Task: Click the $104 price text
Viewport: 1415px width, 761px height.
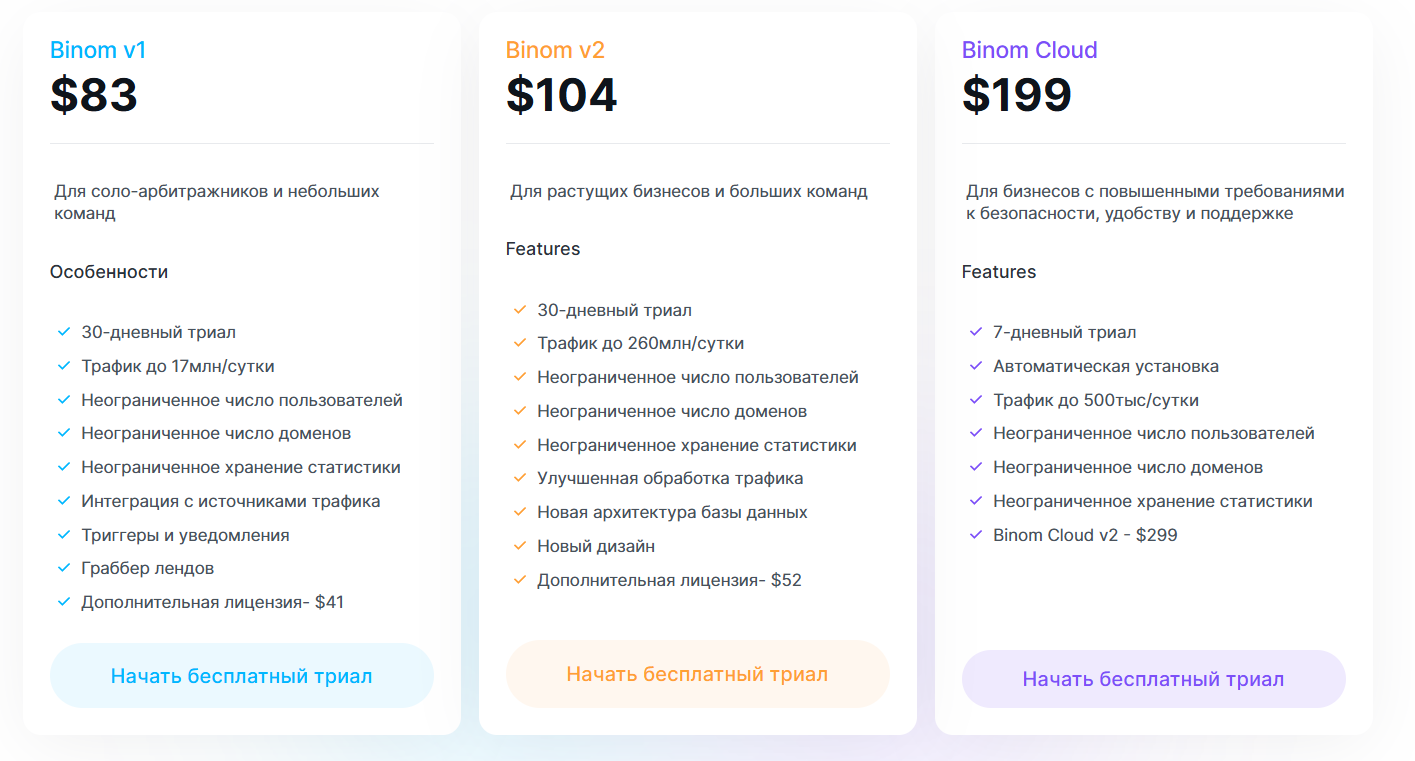Action: pos(562,95)
